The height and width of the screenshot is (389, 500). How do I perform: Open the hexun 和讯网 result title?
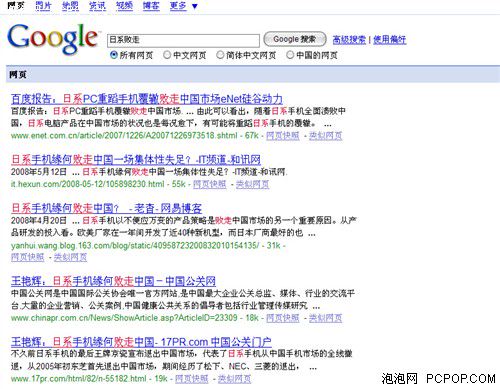coord(136,160)
